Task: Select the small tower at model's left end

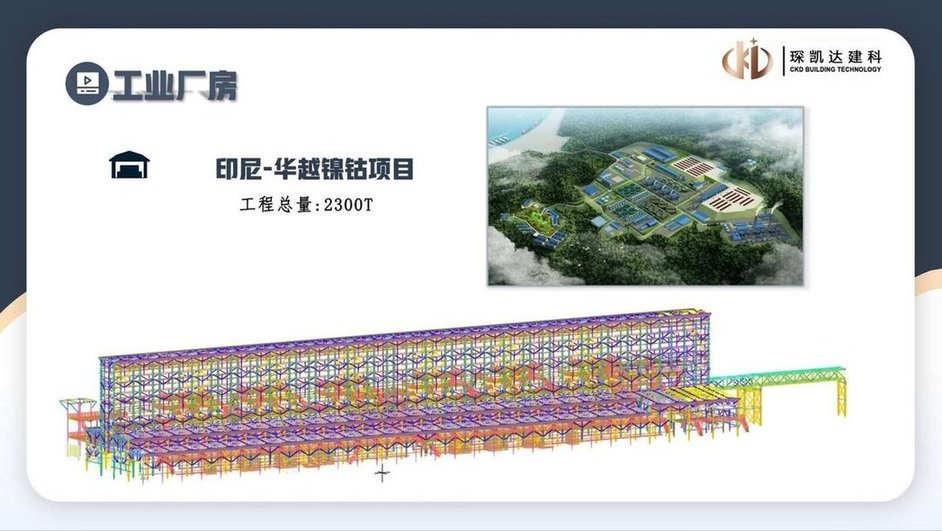Action: pyautogui.click(x=76, y=420)
